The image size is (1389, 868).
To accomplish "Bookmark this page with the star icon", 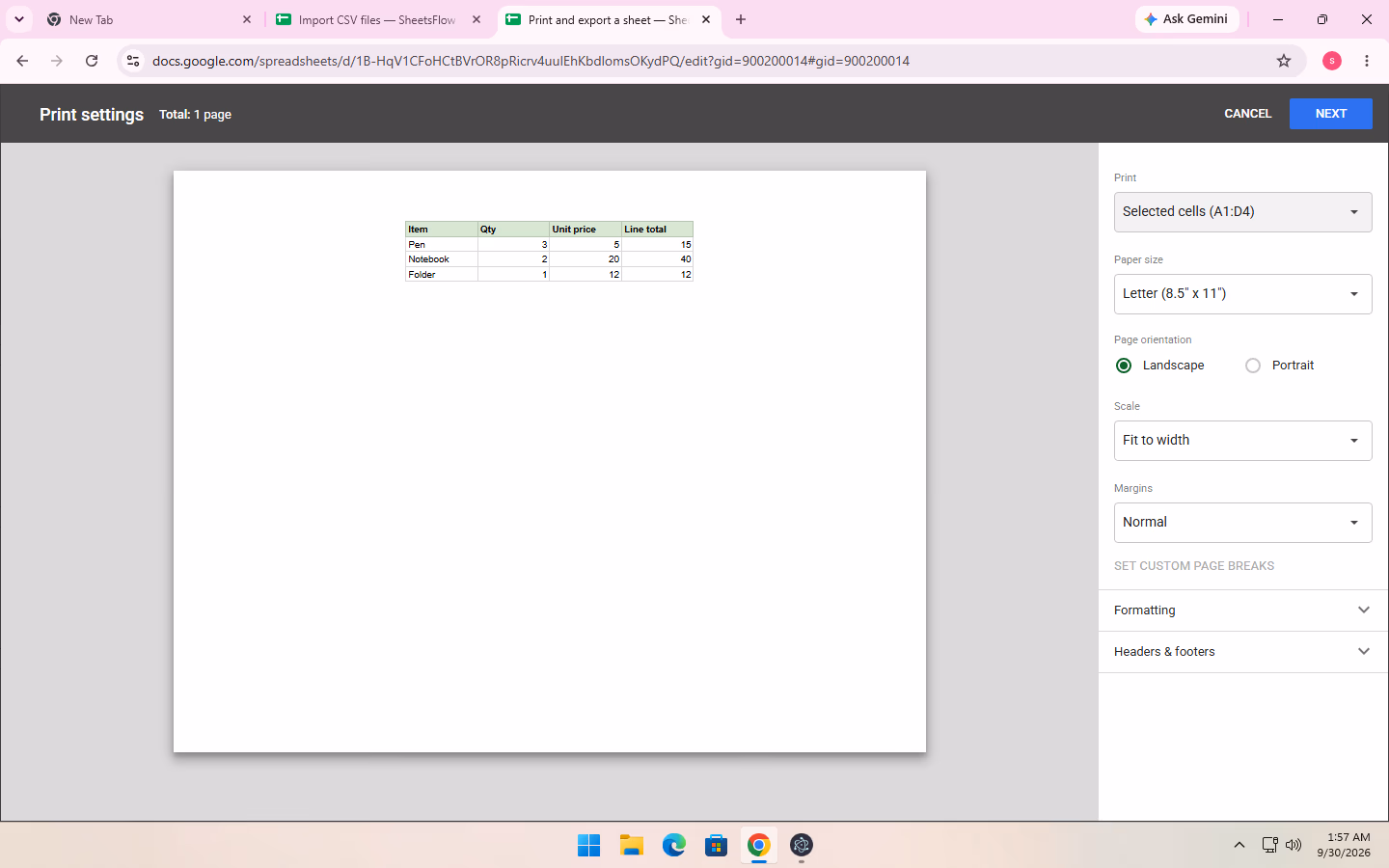I will click(1284, 61).
